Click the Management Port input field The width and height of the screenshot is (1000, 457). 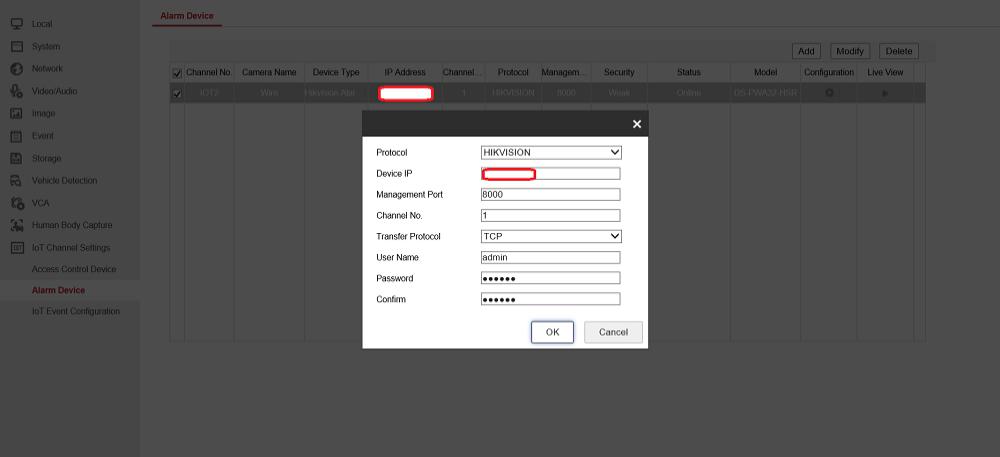[x=551, y=195]
